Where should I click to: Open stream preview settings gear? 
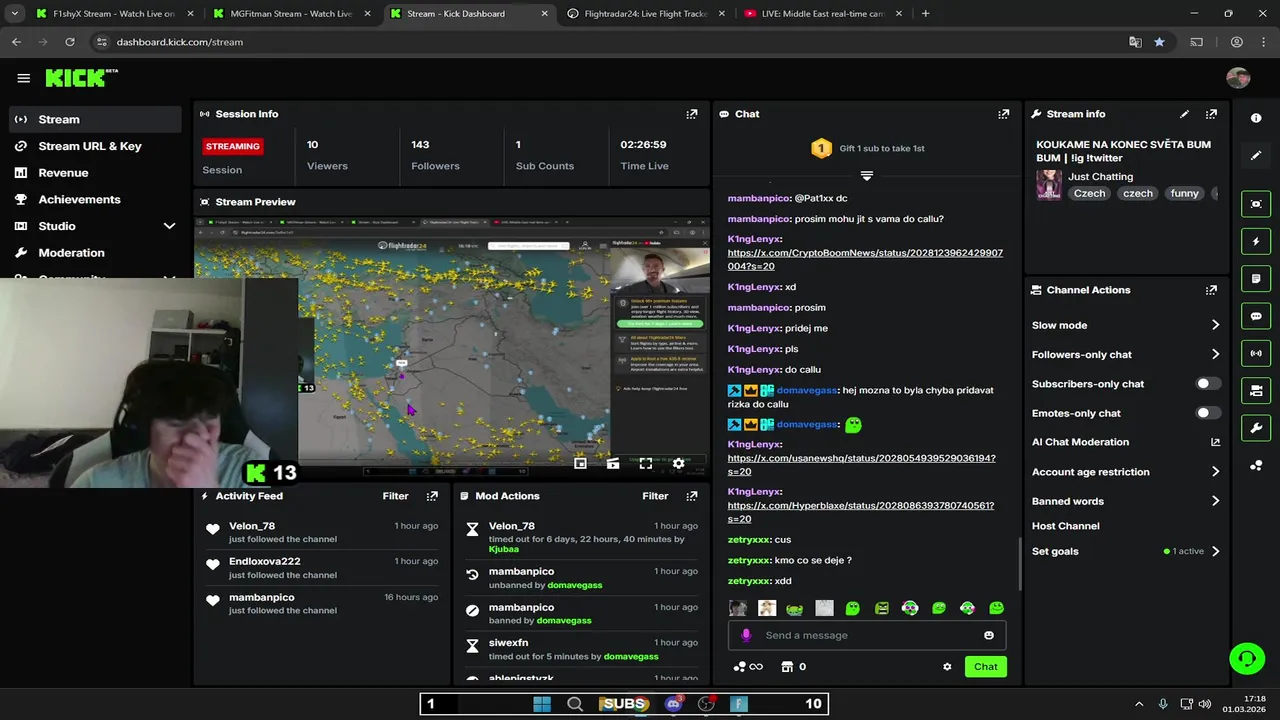coord(678,463)
